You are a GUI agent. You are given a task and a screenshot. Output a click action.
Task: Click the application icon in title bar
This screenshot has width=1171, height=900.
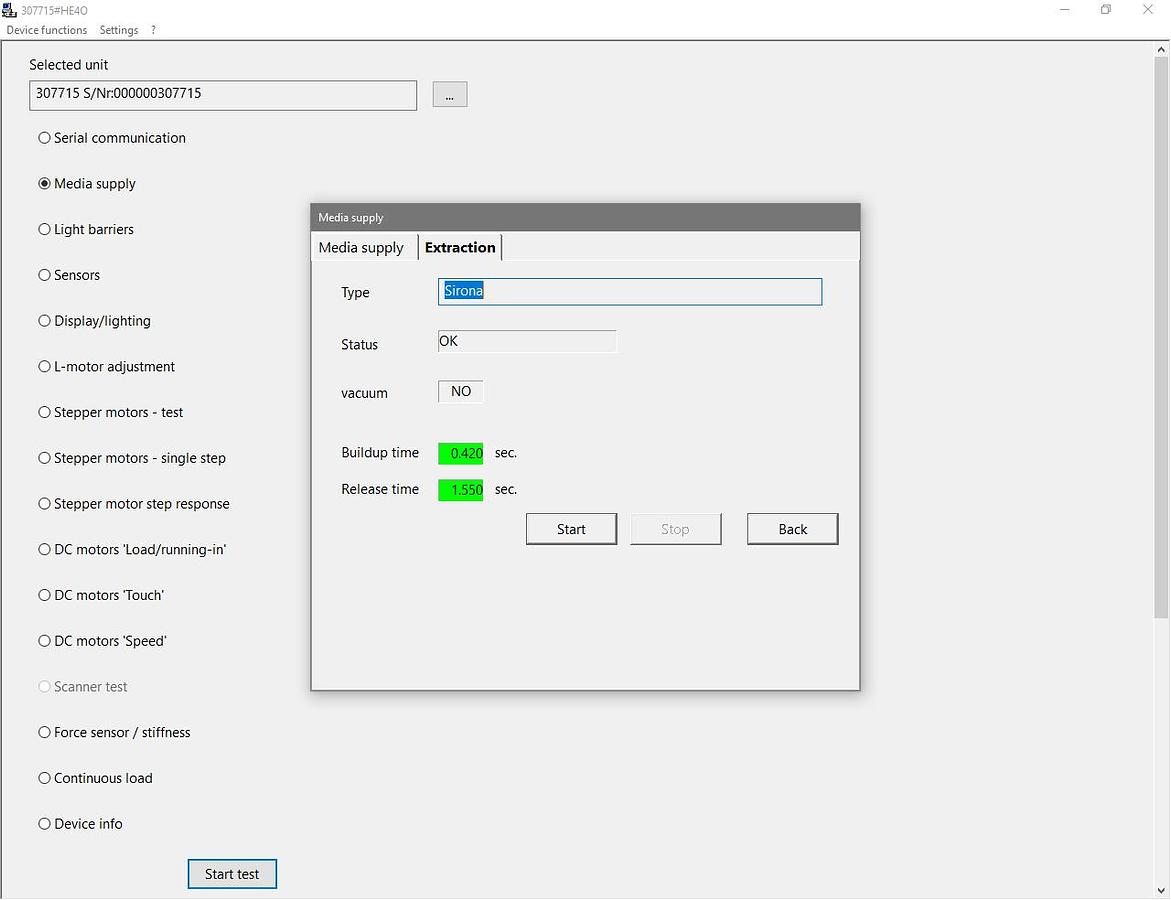(x=10, y=10)
